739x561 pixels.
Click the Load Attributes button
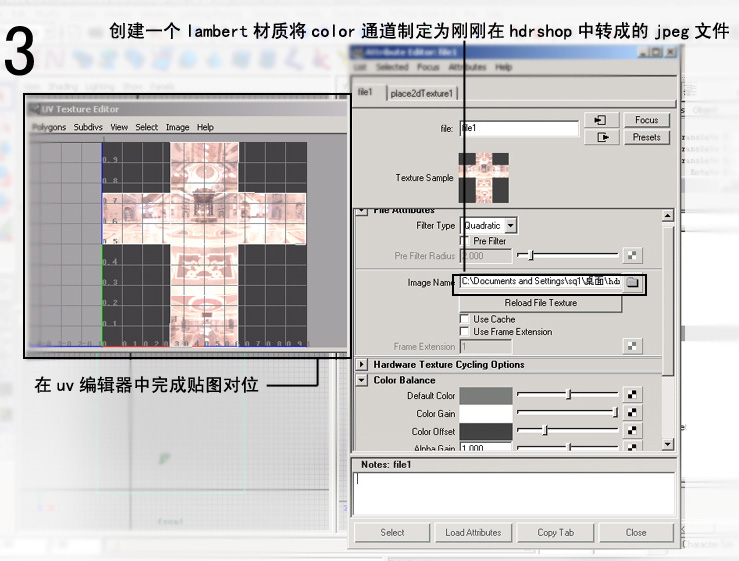click(473, 532)
